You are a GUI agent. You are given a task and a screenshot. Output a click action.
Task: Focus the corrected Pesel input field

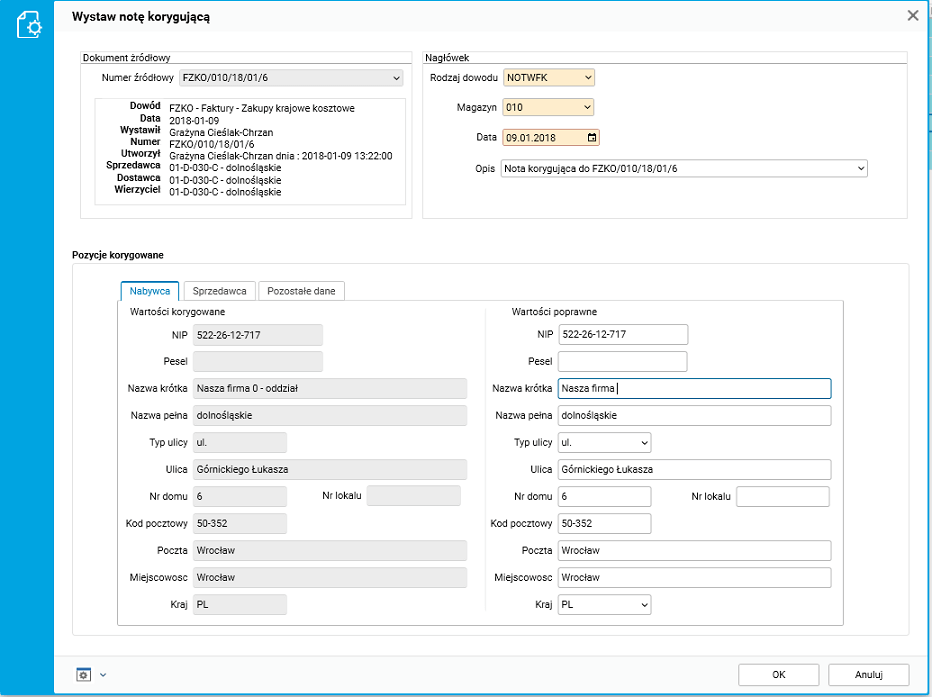pyautogui.click(x=622, y=362)
